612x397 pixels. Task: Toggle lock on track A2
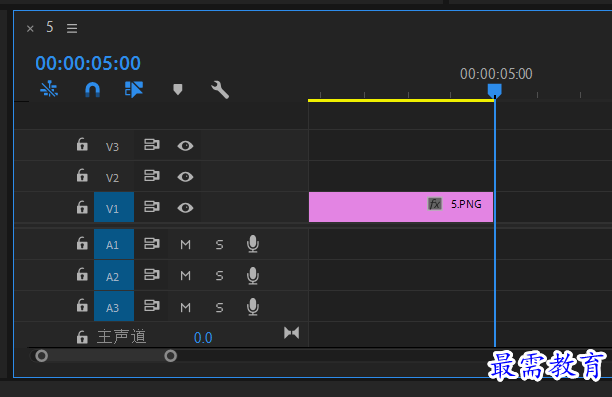tap(82, 274)
